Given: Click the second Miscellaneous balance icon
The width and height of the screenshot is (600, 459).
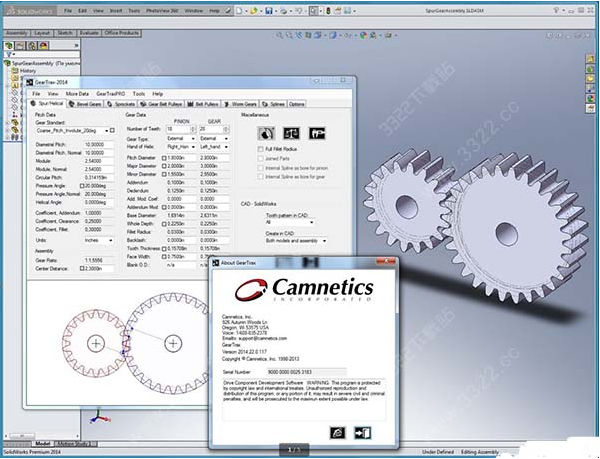Looking at the screenshot, I should click(x=291, y=133).
